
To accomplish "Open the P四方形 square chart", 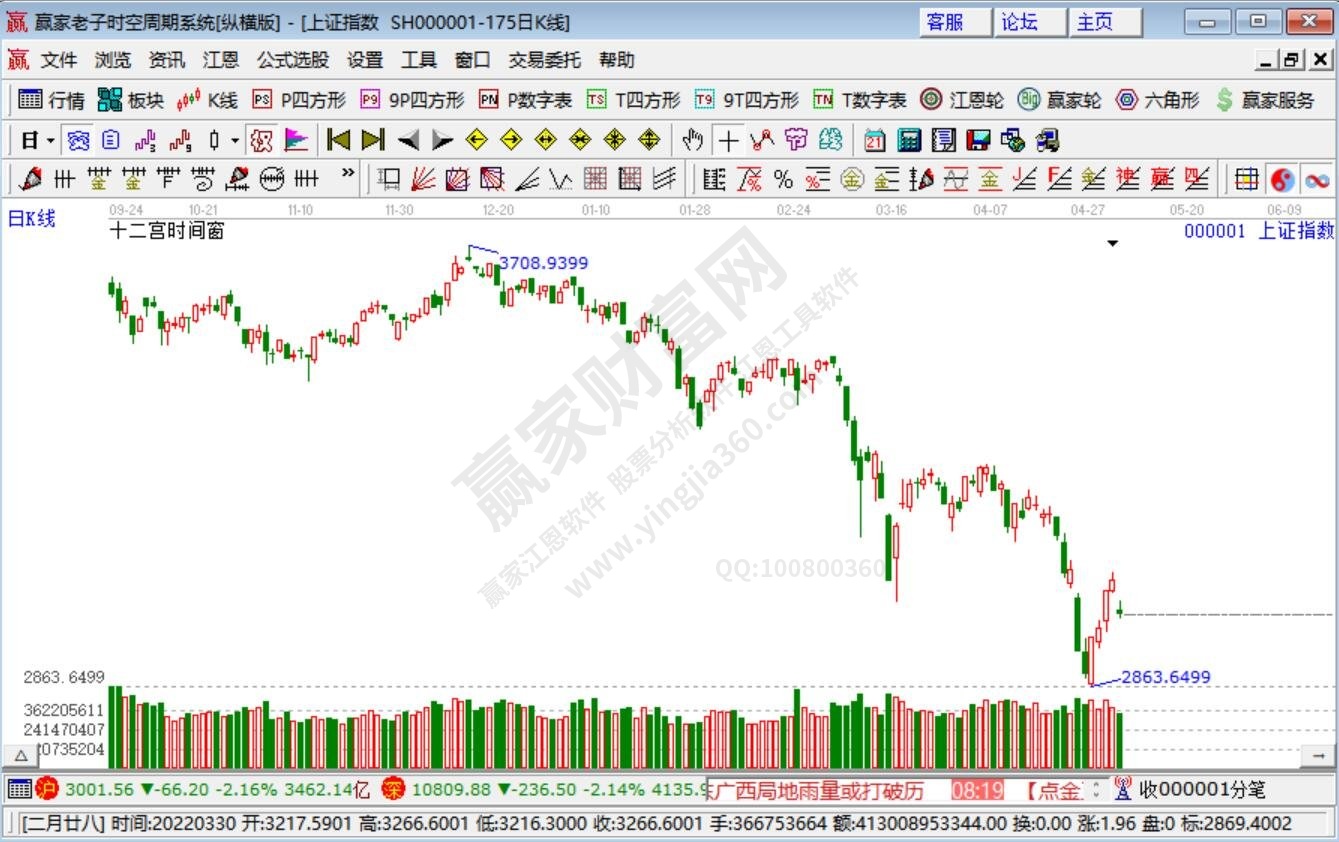I will point(299,100).
